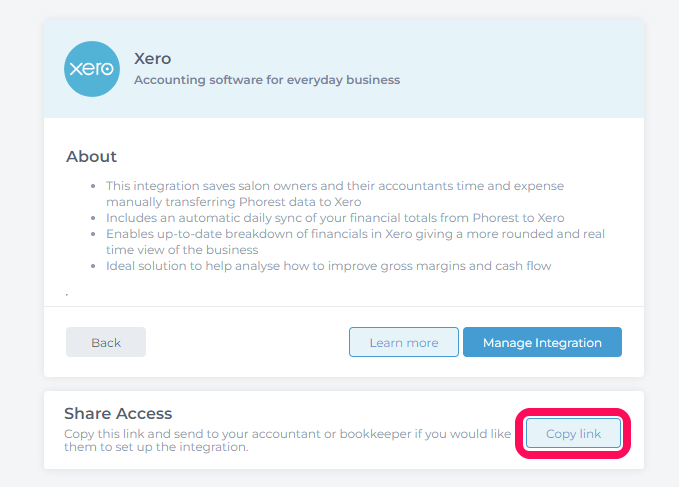The height and width of the screenshot is (487, 679).
Task: Click the round Xero logo icon
Action: pyautogui.click(x=92, y=69)
